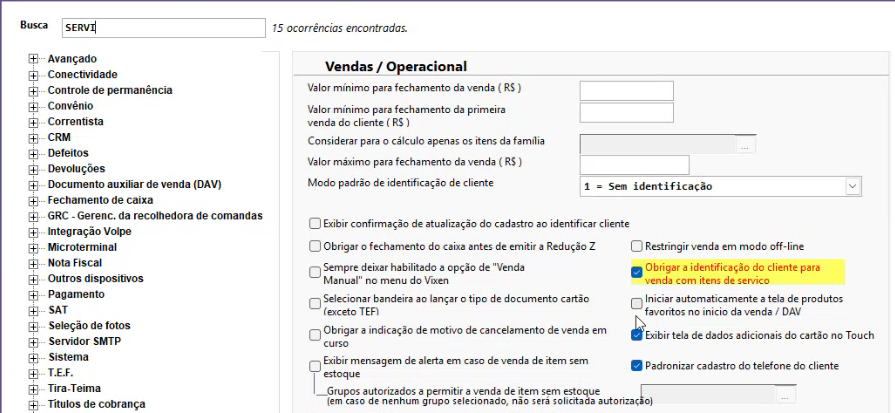Select the SAT tree item

pyautogui.click(x=58, y=310)
